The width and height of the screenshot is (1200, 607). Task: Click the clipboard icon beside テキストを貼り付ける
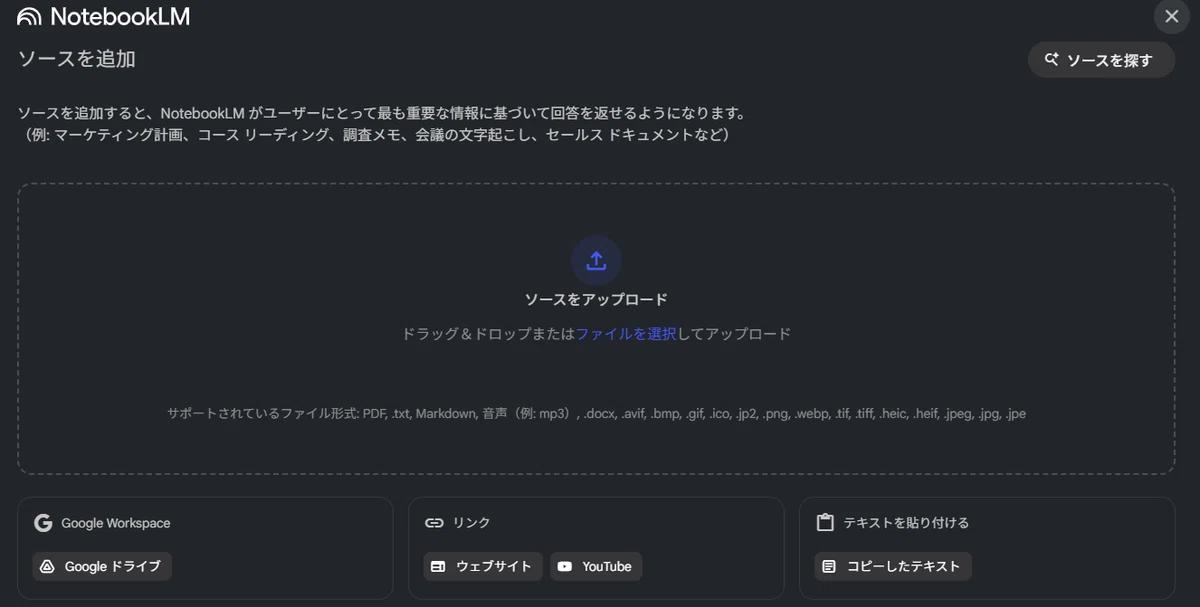point(825,523)
